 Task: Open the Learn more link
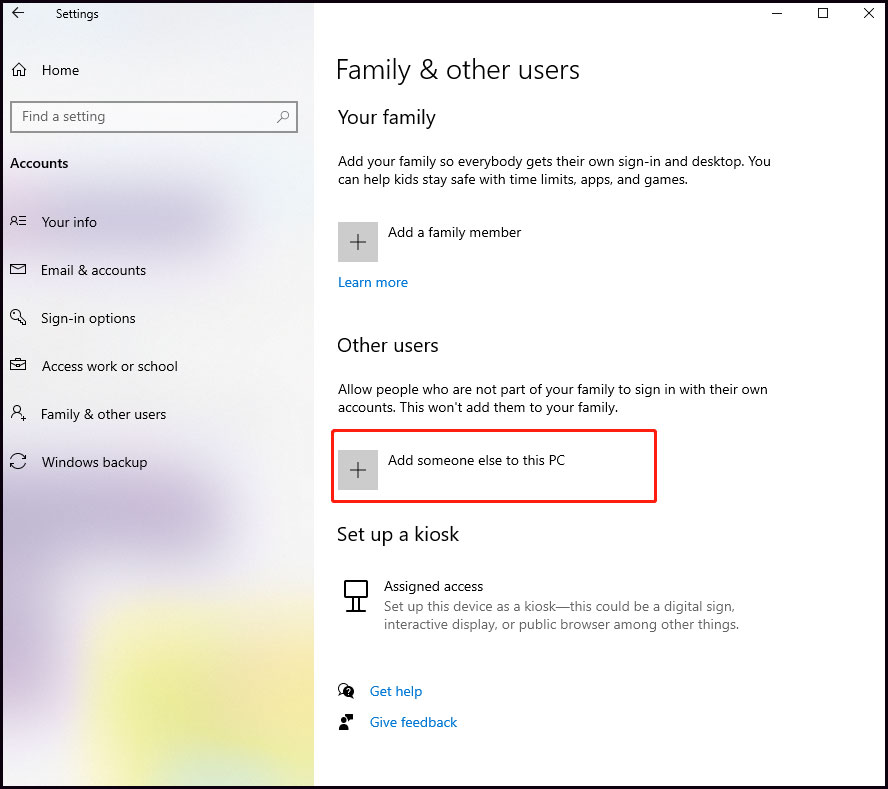[x=373, y=282]
